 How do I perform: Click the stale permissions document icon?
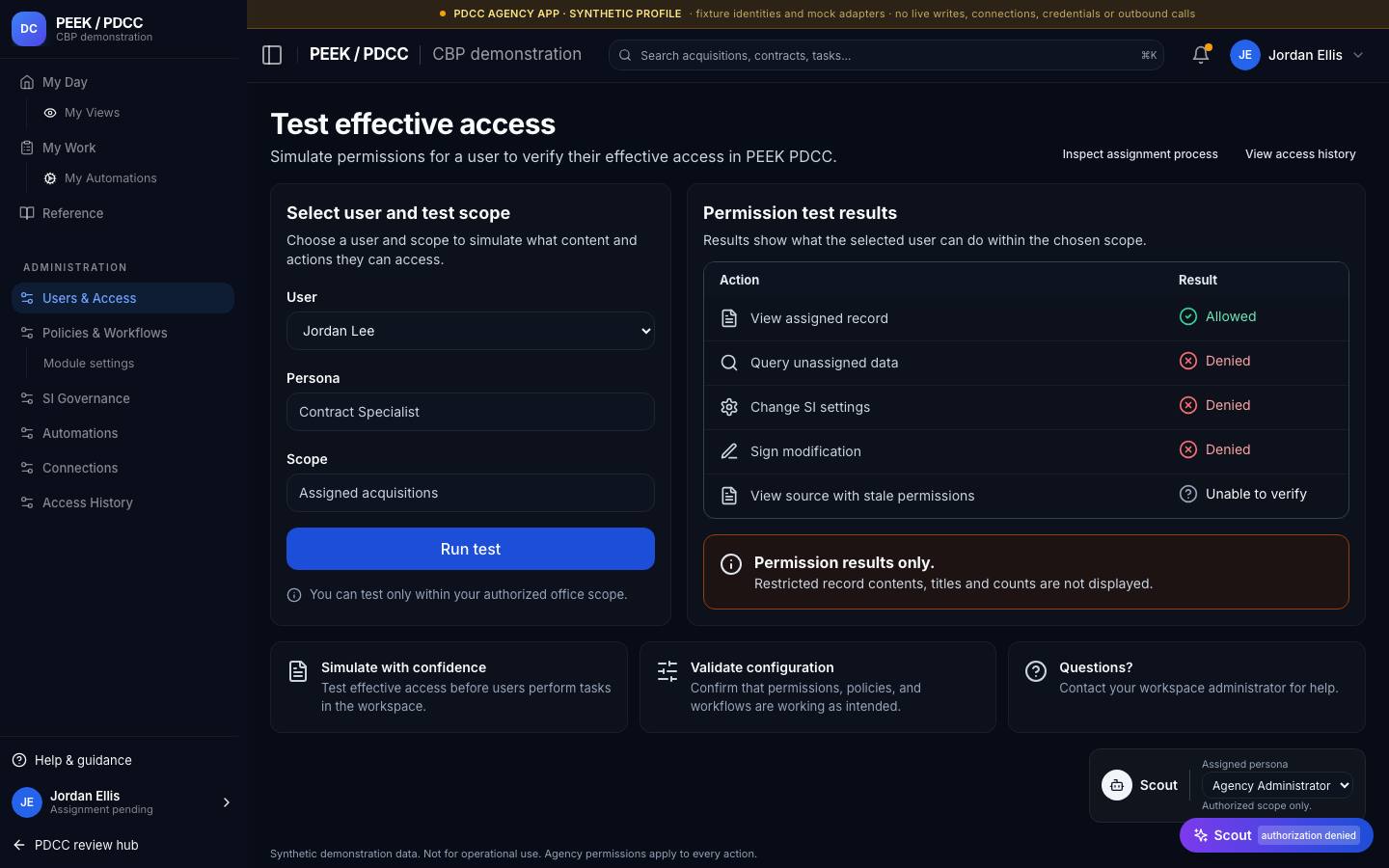pyautogui.click(x=729, y=496)
